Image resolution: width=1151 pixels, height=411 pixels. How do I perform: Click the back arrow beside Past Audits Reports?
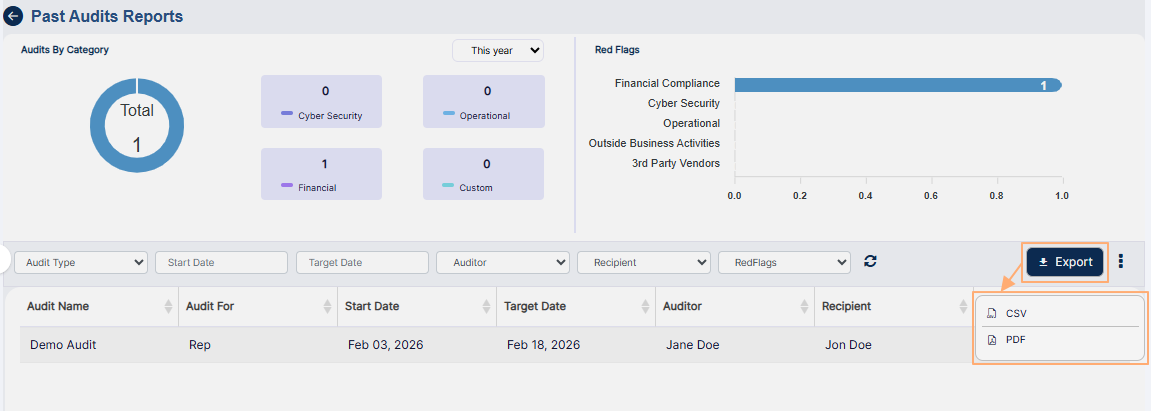14,17
